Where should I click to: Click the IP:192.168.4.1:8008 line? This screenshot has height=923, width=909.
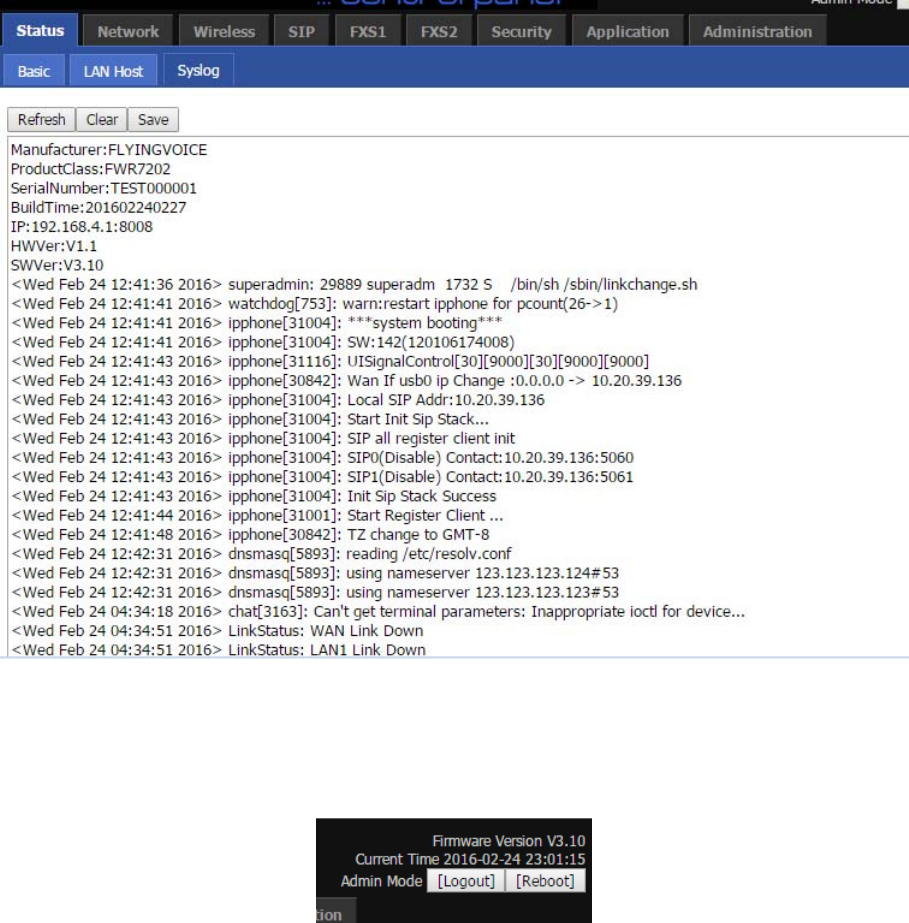(x=82, y=227)
